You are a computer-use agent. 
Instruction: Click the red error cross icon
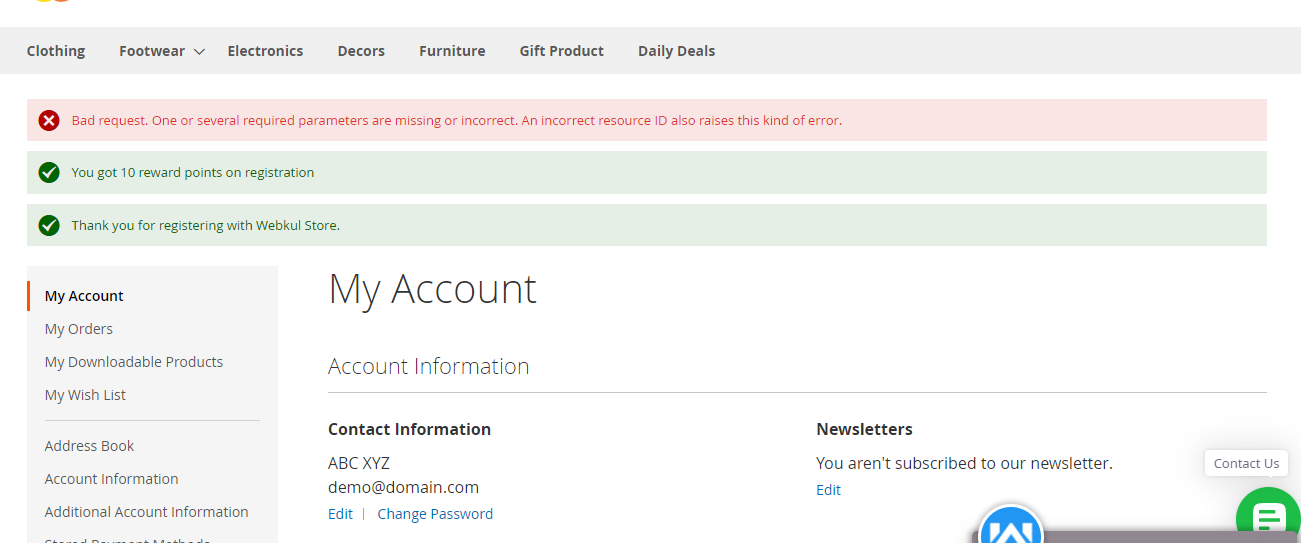[x=49, y=120]
